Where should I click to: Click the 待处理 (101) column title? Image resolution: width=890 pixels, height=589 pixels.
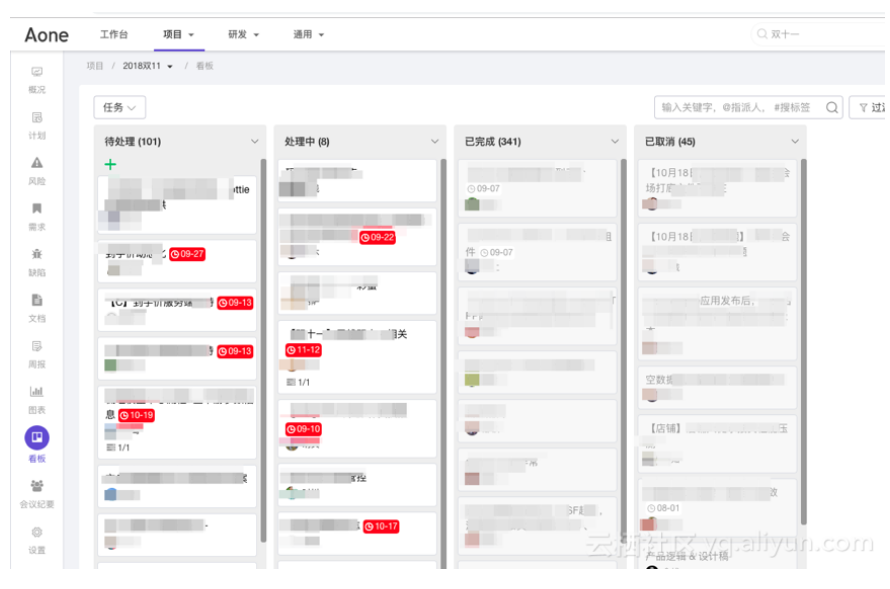tap(133, 141)
